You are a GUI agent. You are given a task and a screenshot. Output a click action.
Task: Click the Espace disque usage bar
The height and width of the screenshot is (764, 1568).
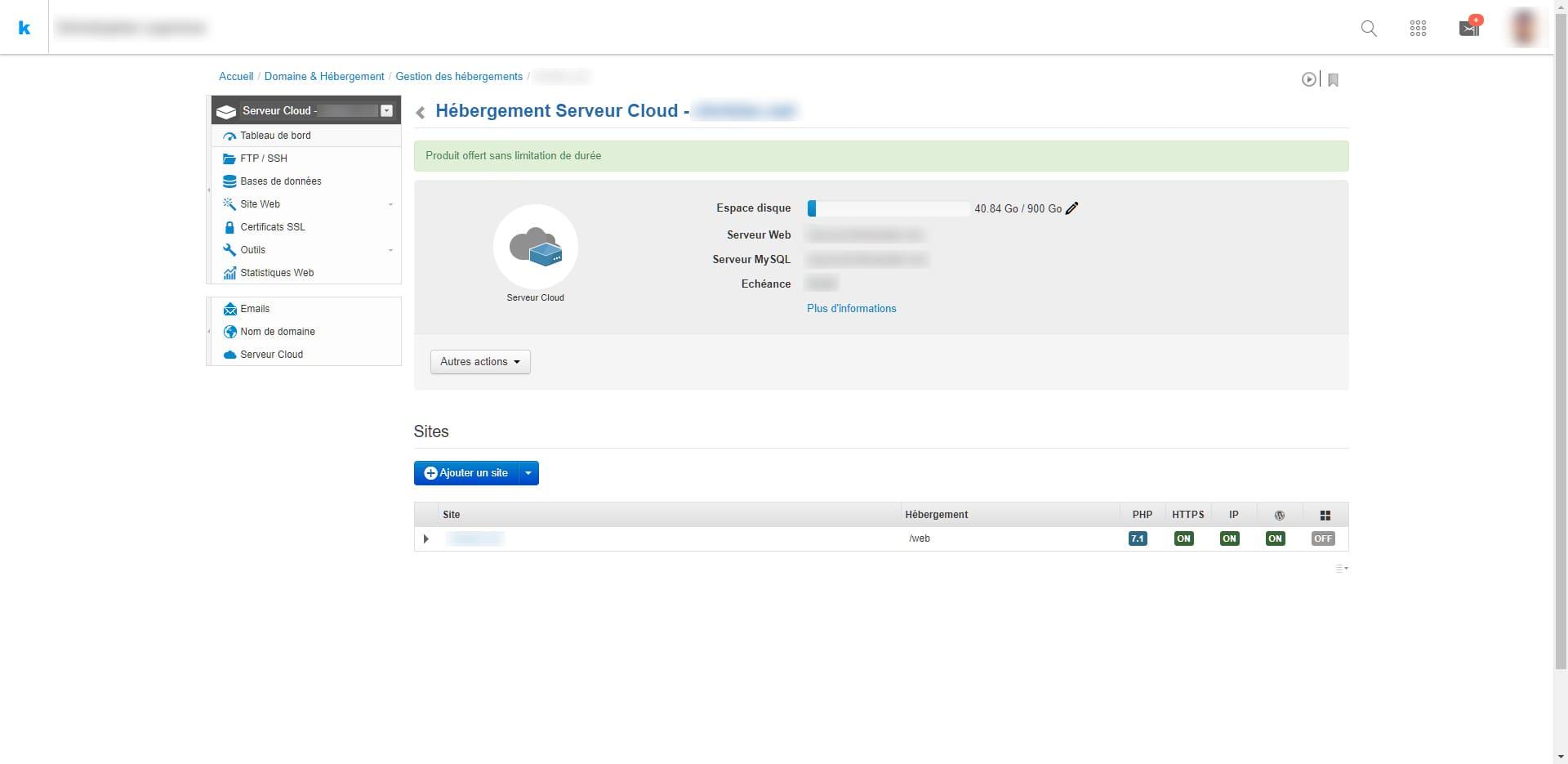click(888, 209)
